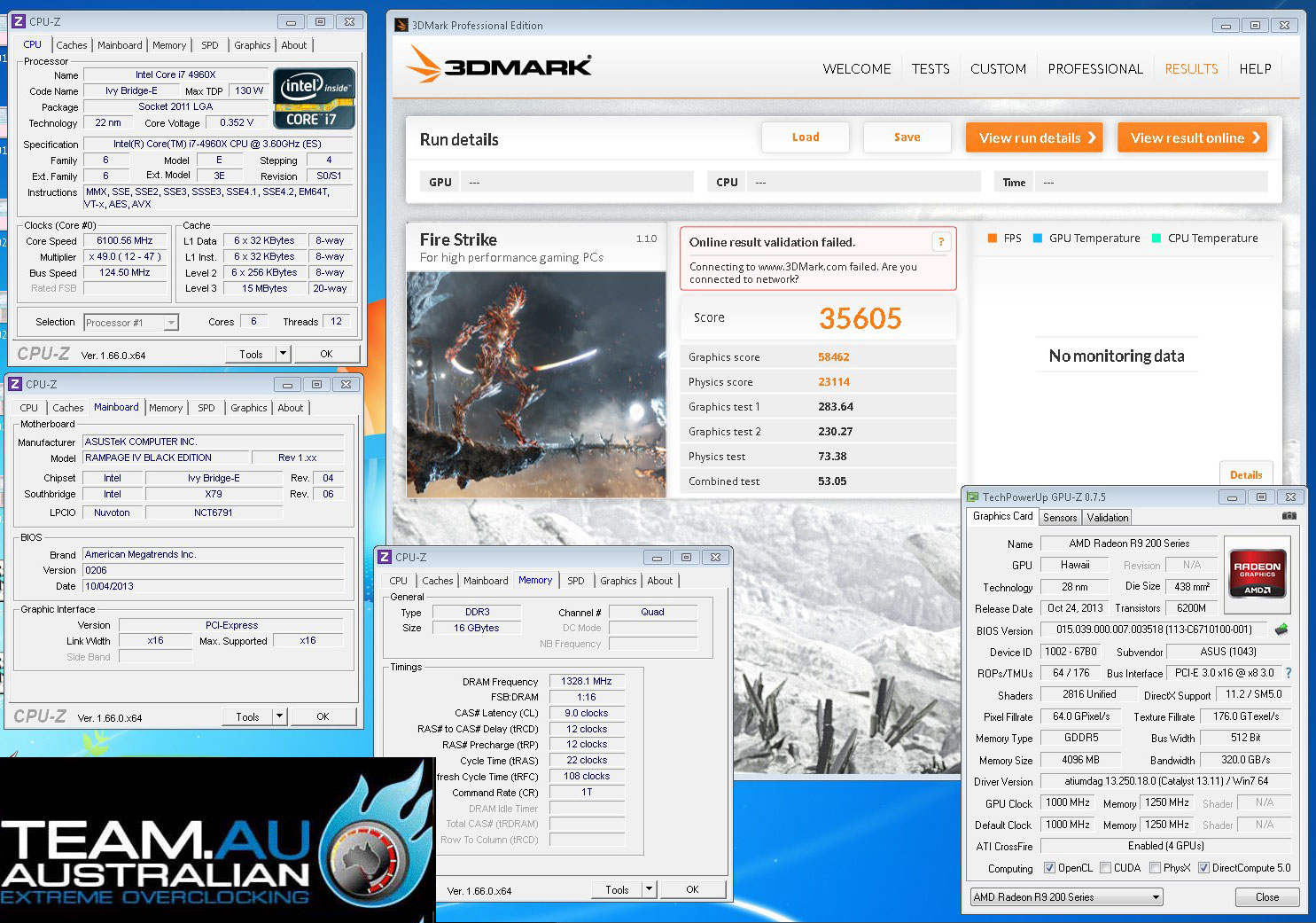Viewport: 1316px width, 923px height.
Task: Click the bus interface question mark in GPU-Z
Action: click(x=1289, y=673)
